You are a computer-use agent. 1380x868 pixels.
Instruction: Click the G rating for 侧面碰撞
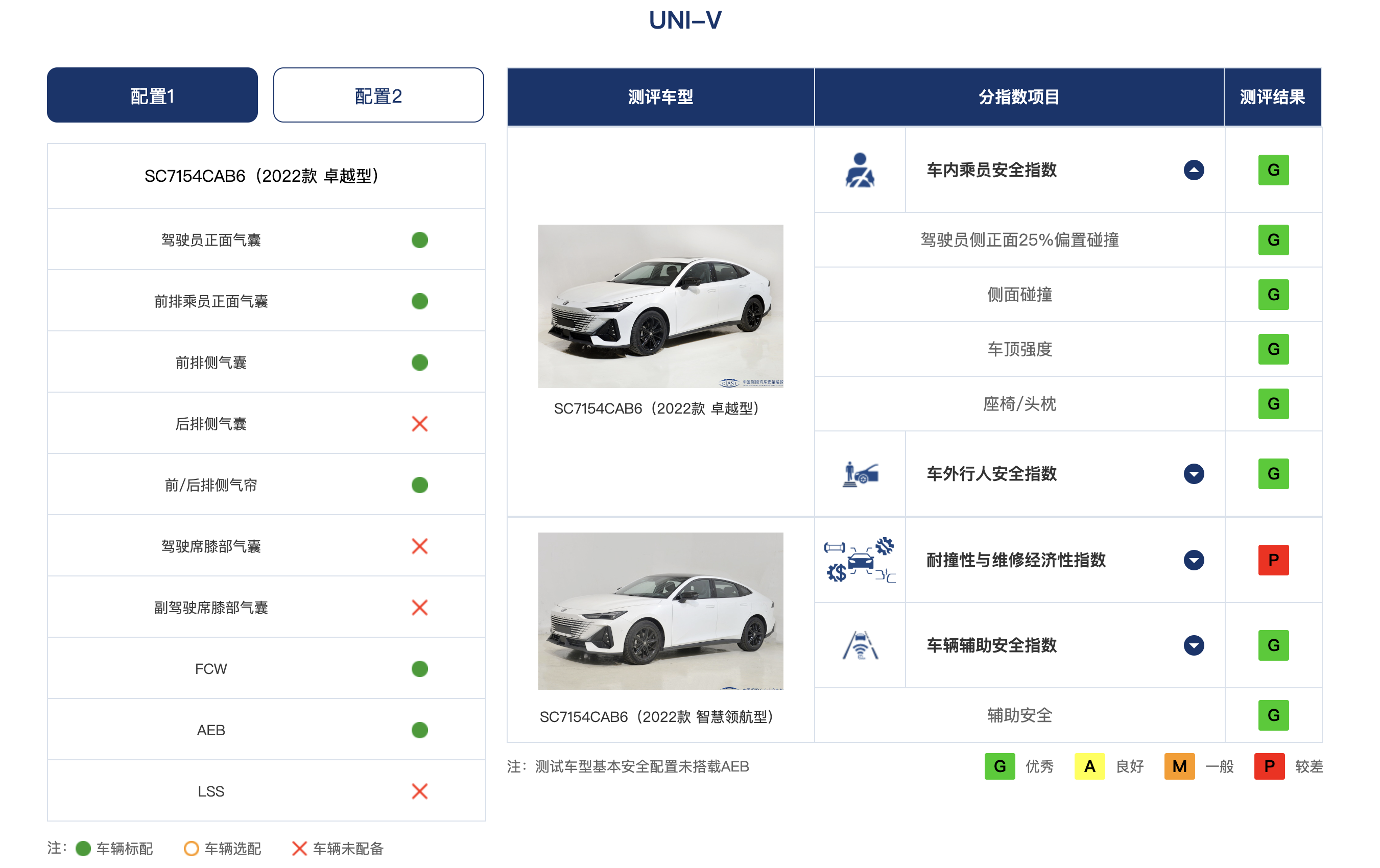tap(1273, 295)
